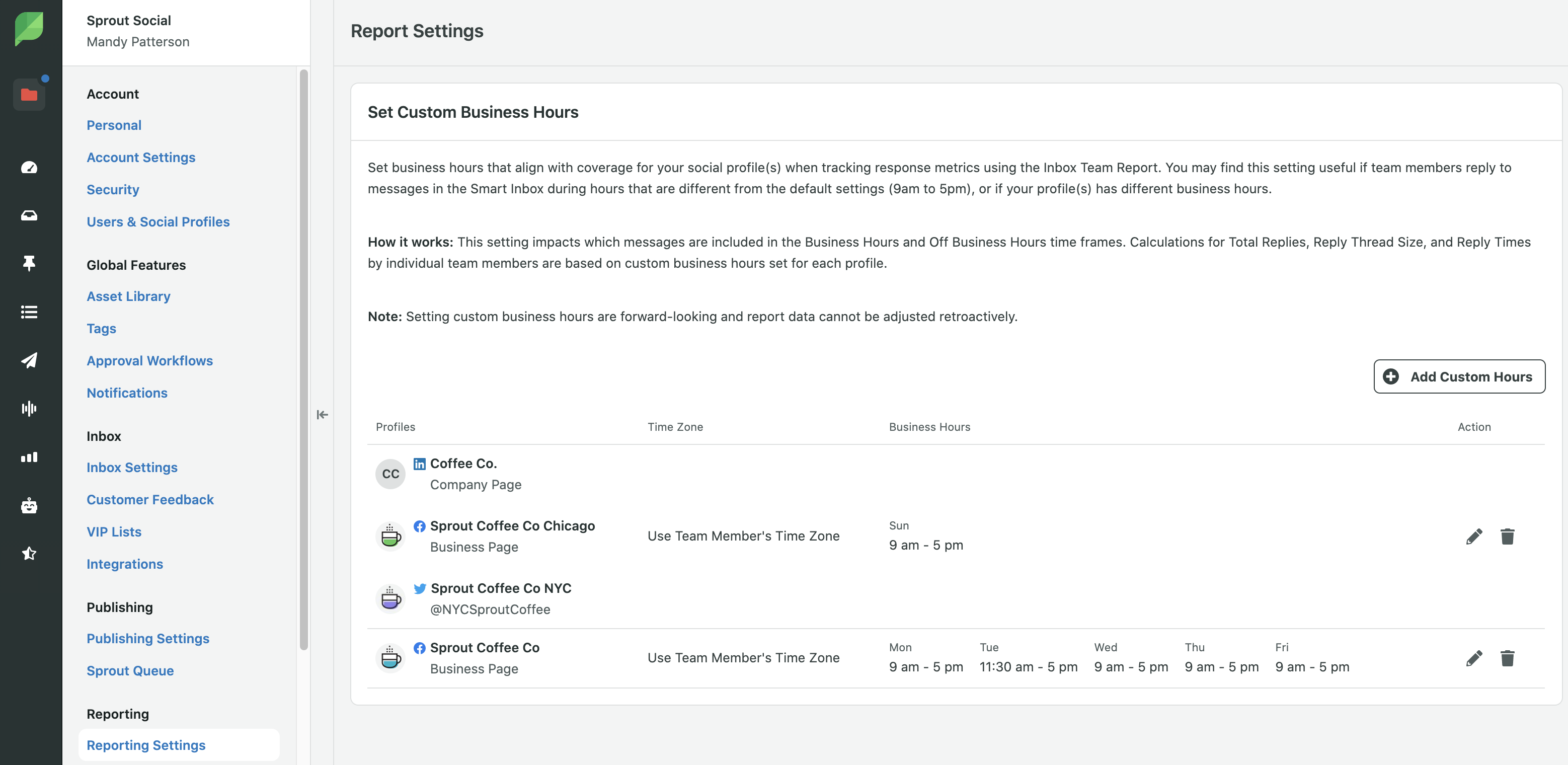This screenshot has width=1568, height=765.
Task: Click the Sprout Social leaf logo
Action: coord(29,29)
